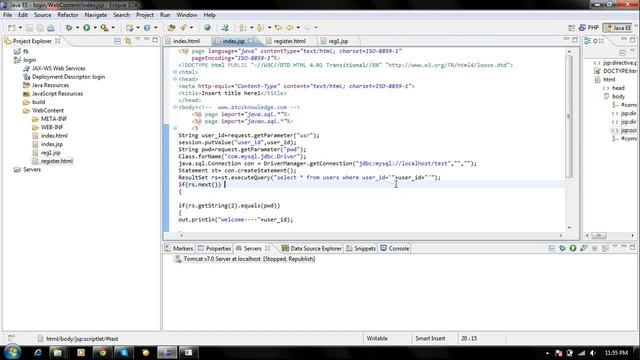Click the Open Perspective icon
This screenshot has height=360, width=640.
[571, 28]
